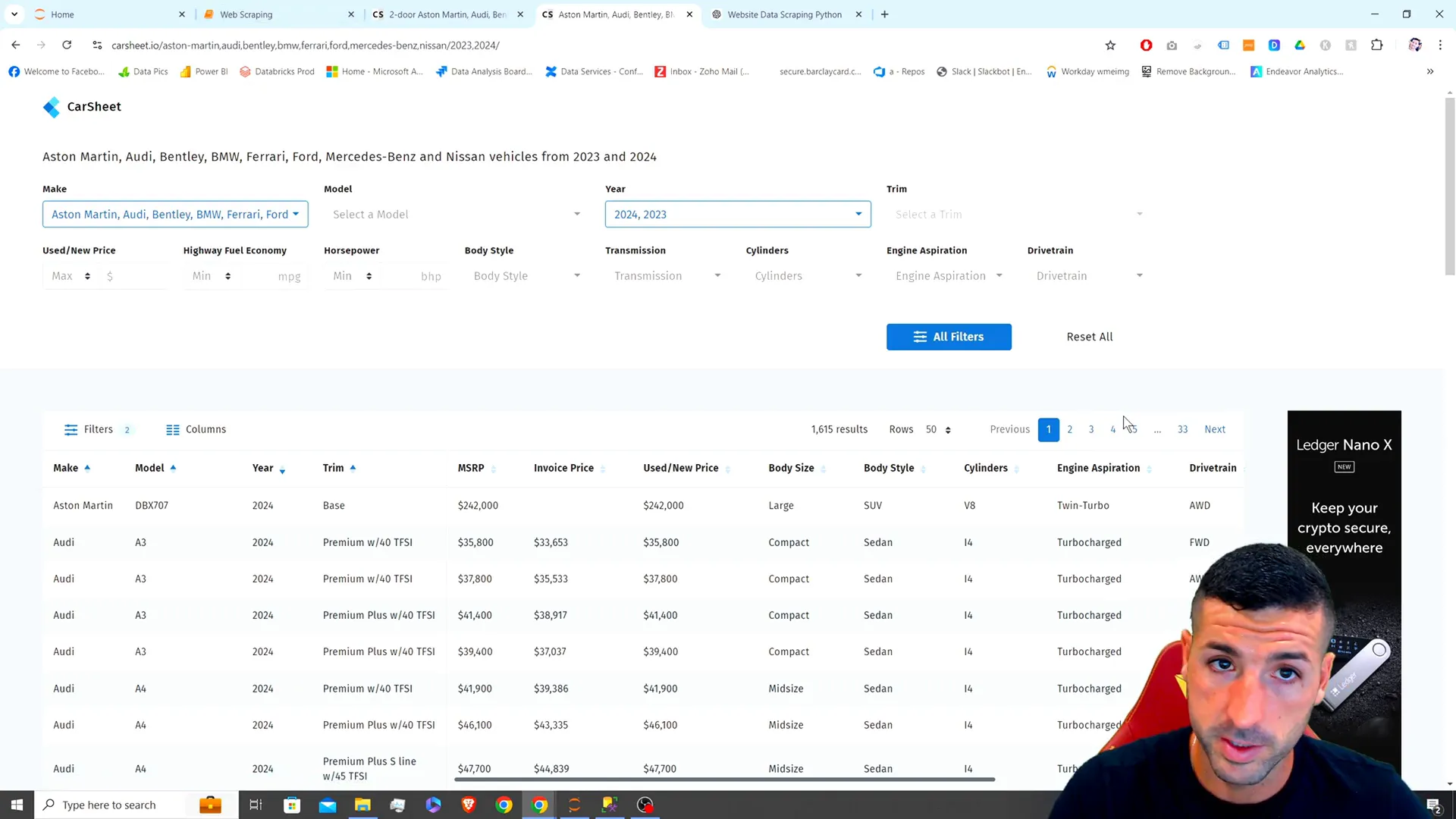Click the browser address bar URL
This screenshot has height=819, width=1456.
[x=306, y=45]
